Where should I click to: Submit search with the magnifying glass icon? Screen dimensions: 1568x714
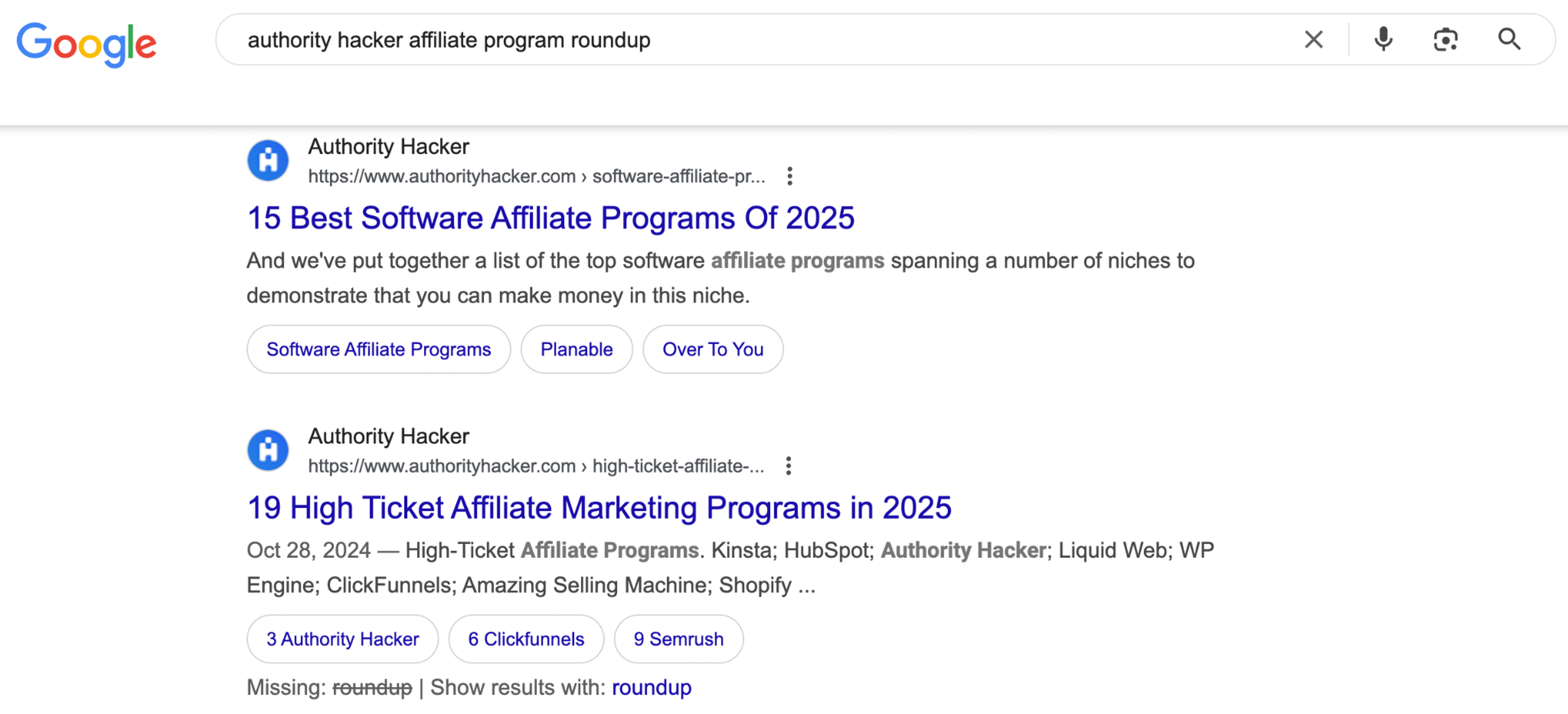click(1509, 40)
